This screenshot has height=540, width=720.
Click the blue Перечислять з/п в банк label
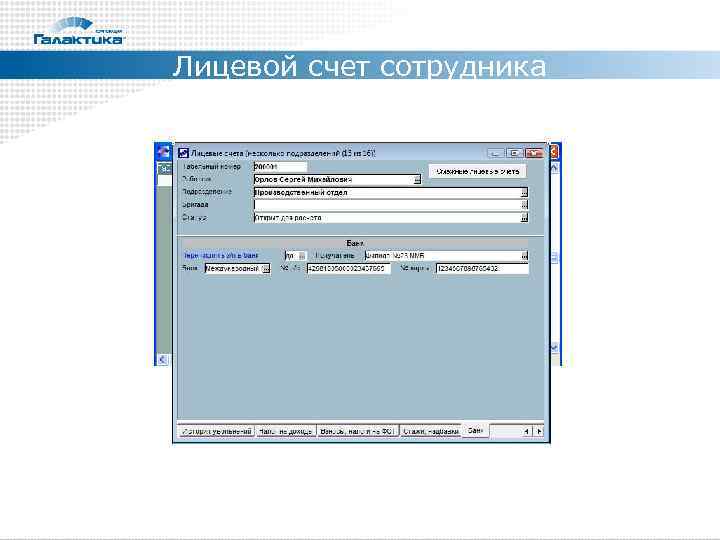point(221,255)
